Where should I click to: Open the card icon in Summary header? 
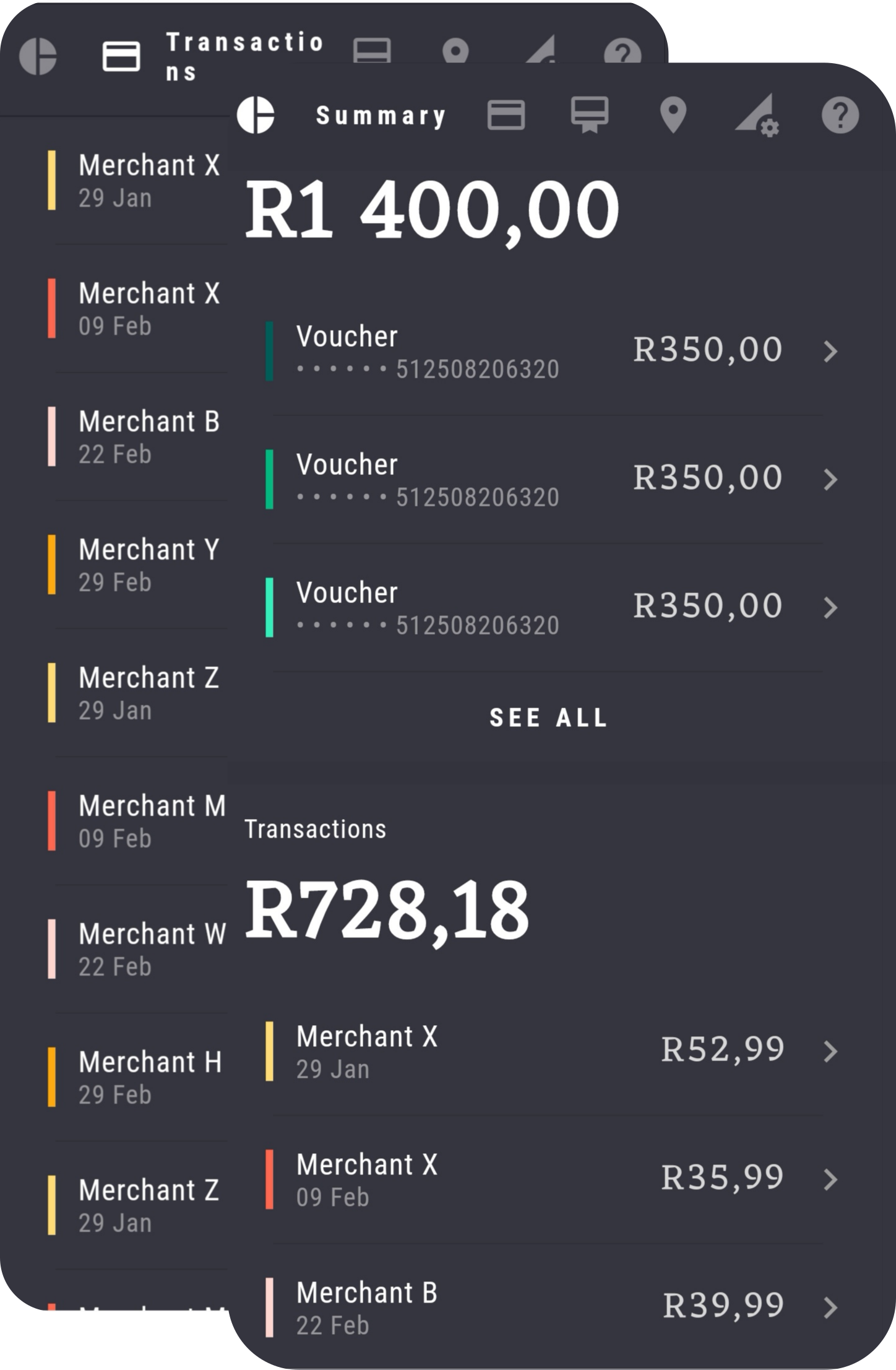coord(506,115)
